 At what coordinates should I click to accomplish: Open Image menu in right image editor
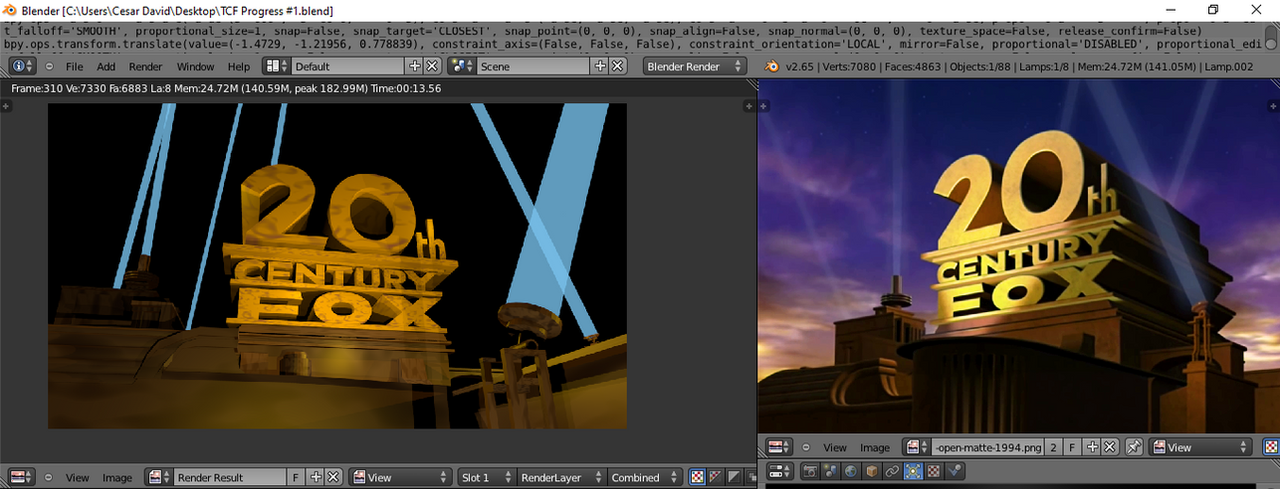pyautogui.click(x=874, y=447)
